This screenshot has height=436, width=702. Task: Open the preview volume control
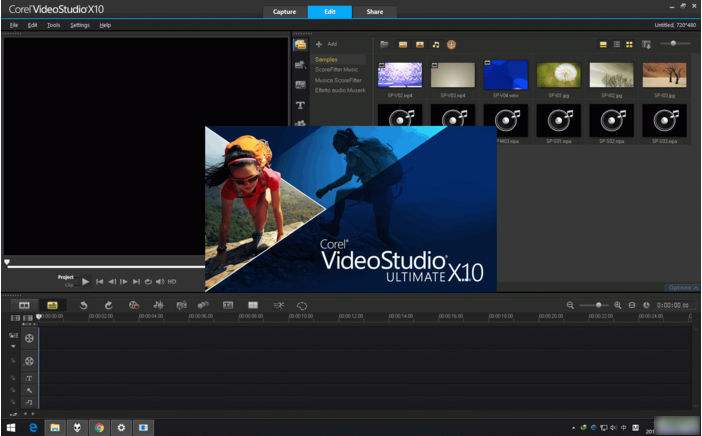(160, 282)
